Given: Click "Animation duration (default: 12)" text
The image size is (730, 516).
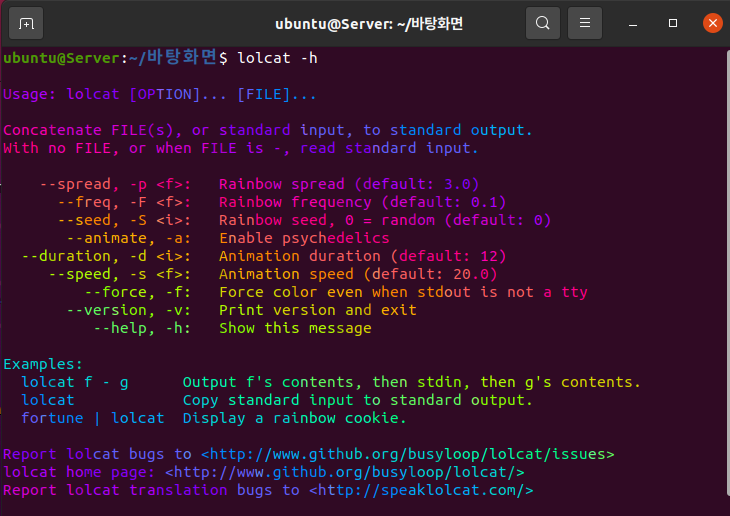Looking at the screenshot, I should (362, 257).
